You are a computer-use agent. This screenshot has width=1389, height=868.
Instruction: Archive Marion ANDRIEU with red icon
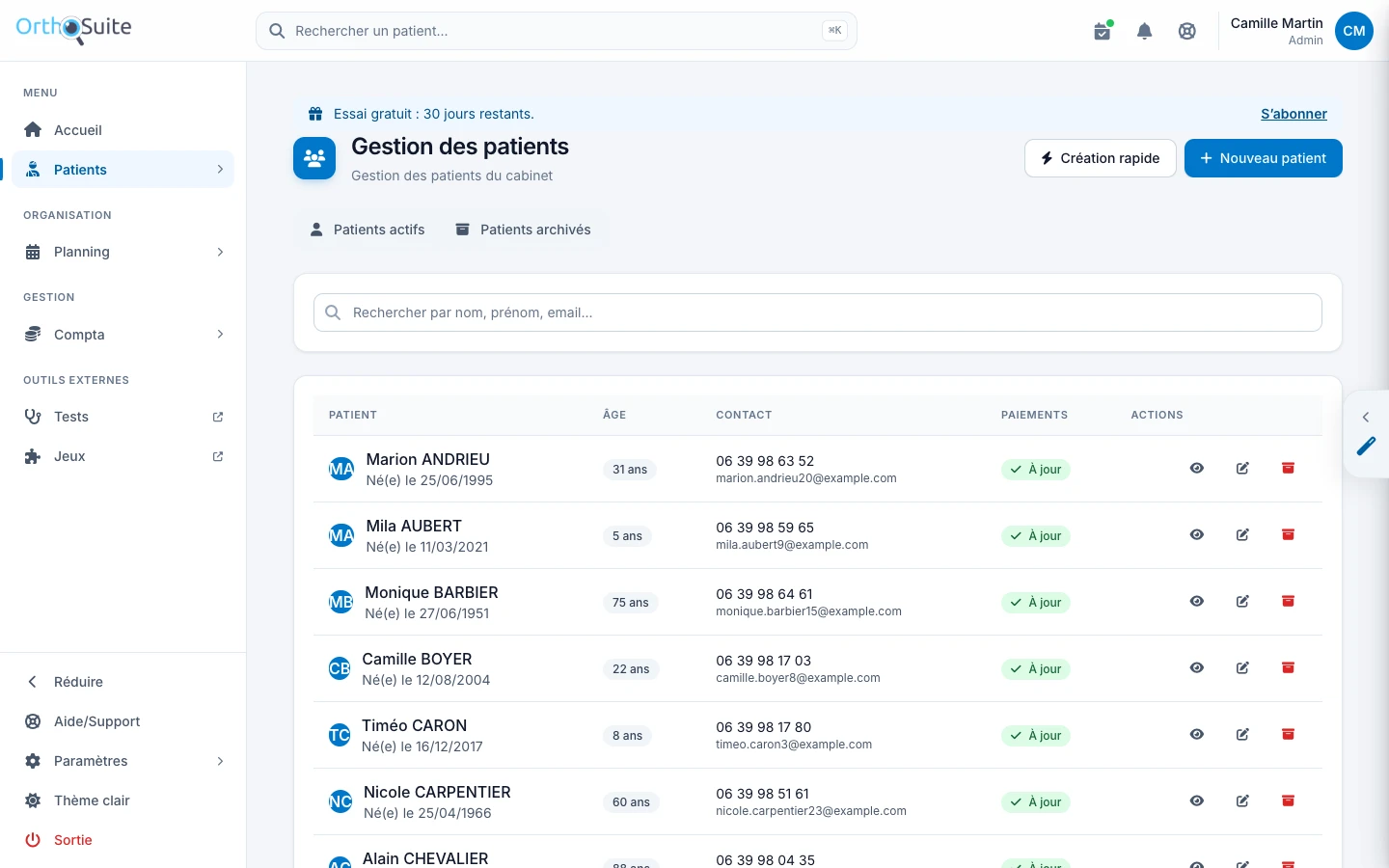click(x=1288, y=469)
